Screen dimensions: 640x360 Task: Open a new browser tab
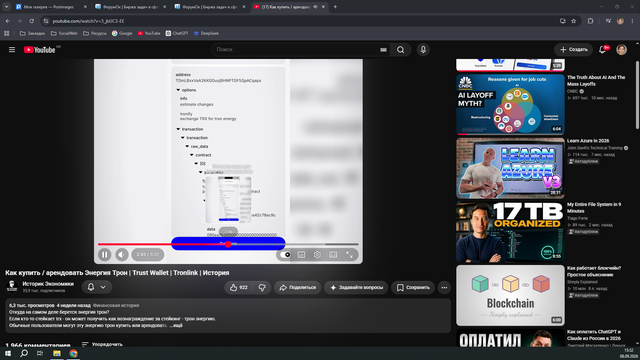tap(335, 7)
